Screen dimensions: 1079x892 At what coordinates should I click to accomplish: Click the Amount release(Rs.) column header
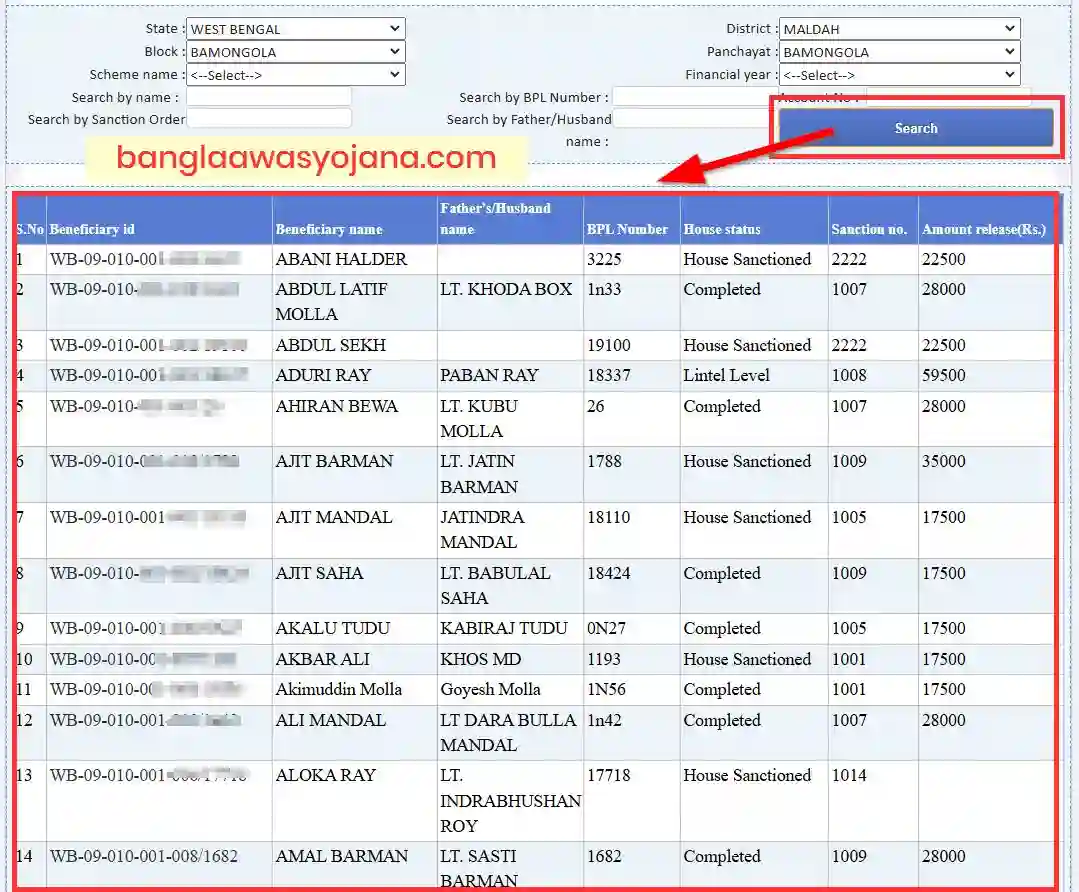(x=983, y=229)
